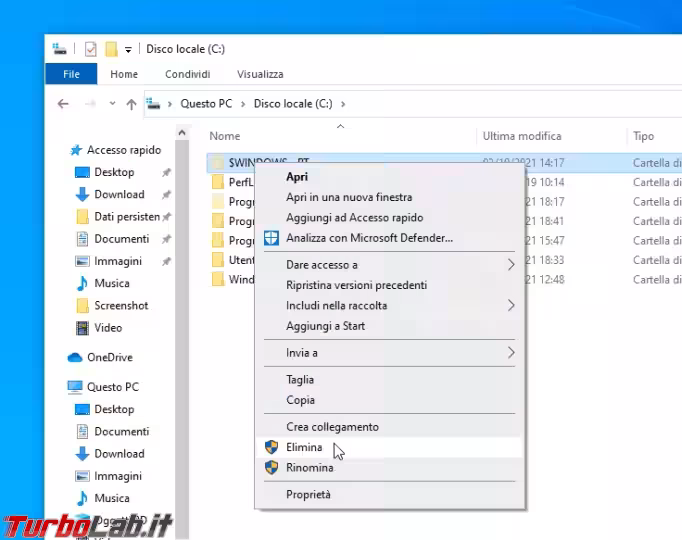Expand the 'Dare accesso a' submenu
682x540 pixels.
click(511, 265)
